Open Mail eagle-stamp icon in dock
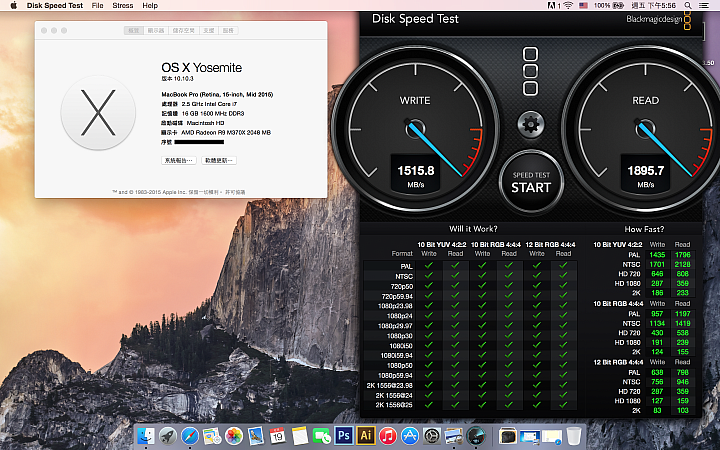Image resolution: width=720 pixels, height=450 pixels. tap(256, 435)
